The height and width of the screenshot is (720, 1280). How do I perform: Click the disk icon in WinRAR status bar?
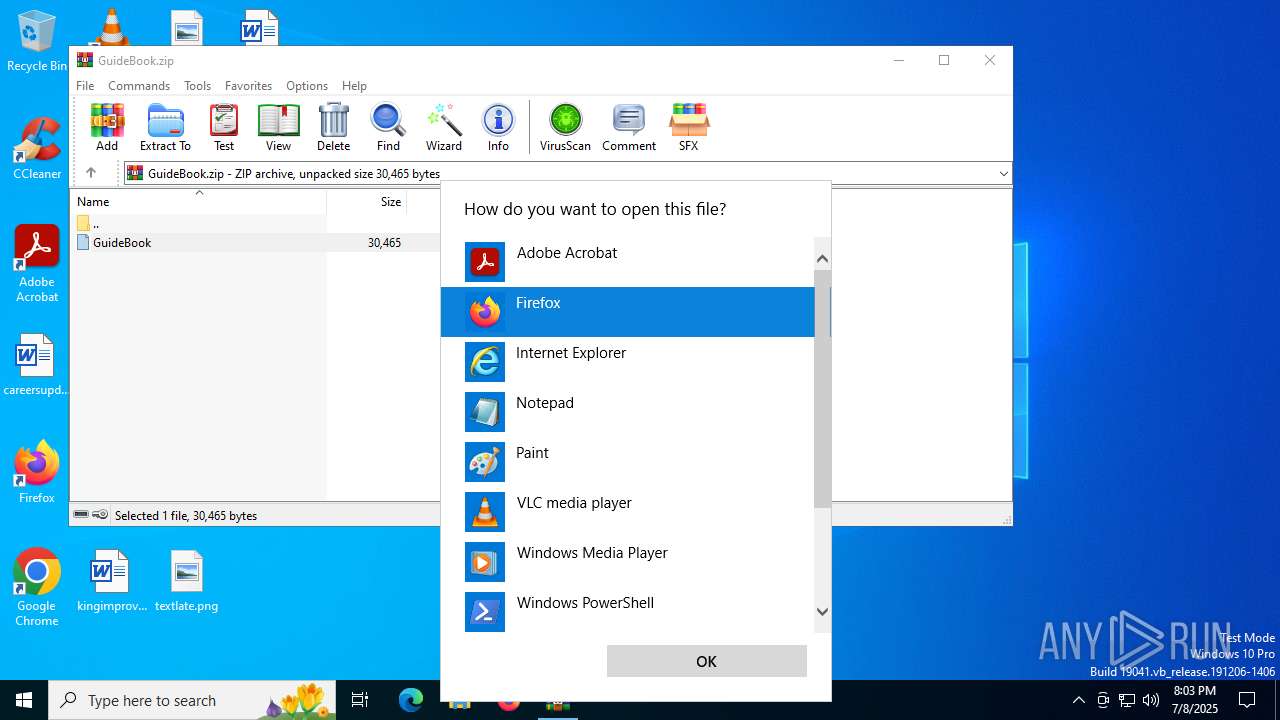[x=82, y=515]
